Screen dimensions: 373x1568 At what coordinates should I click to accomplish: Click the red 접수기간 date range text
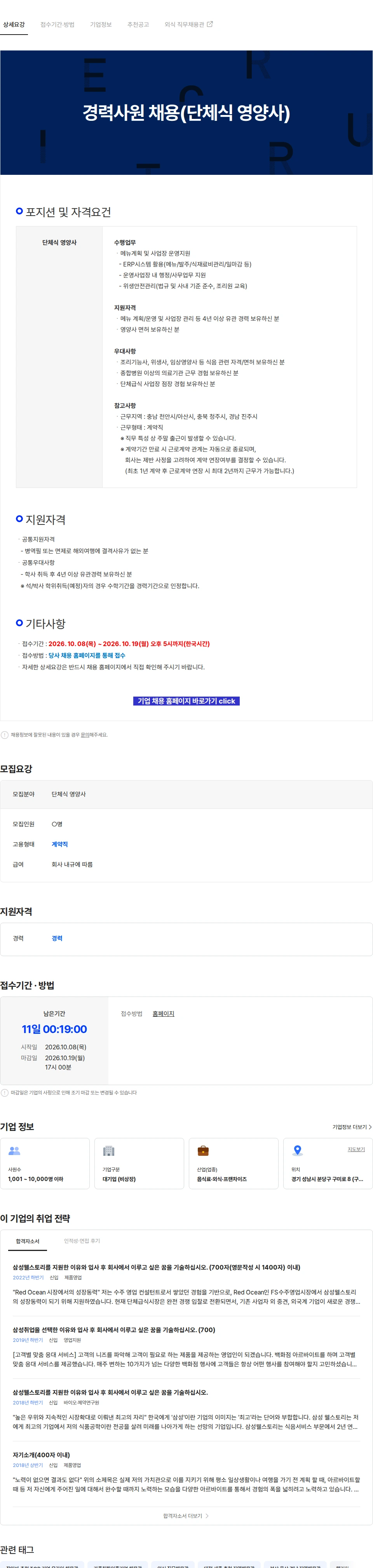pos(129,644)
